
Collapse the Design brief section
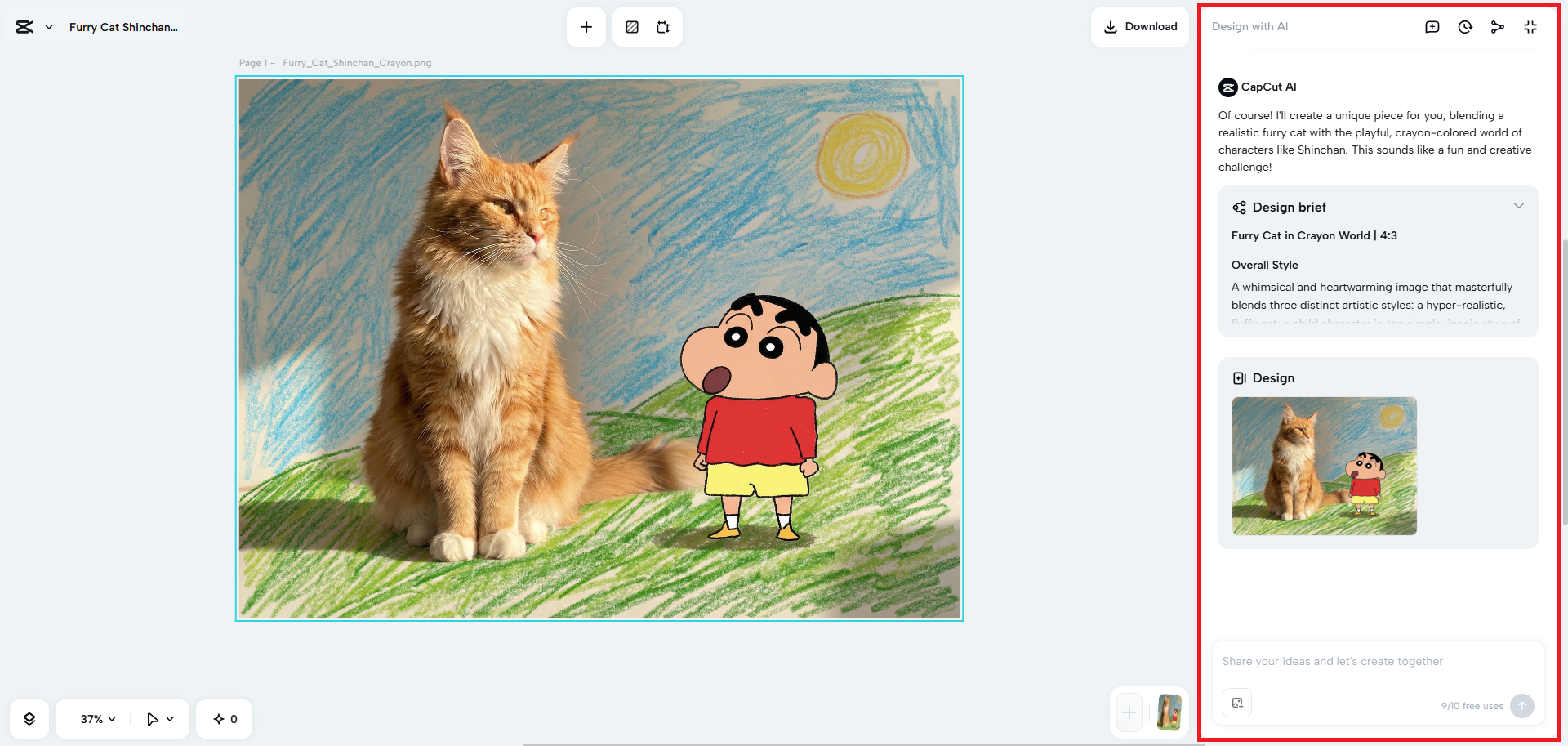click(1519, 206)
